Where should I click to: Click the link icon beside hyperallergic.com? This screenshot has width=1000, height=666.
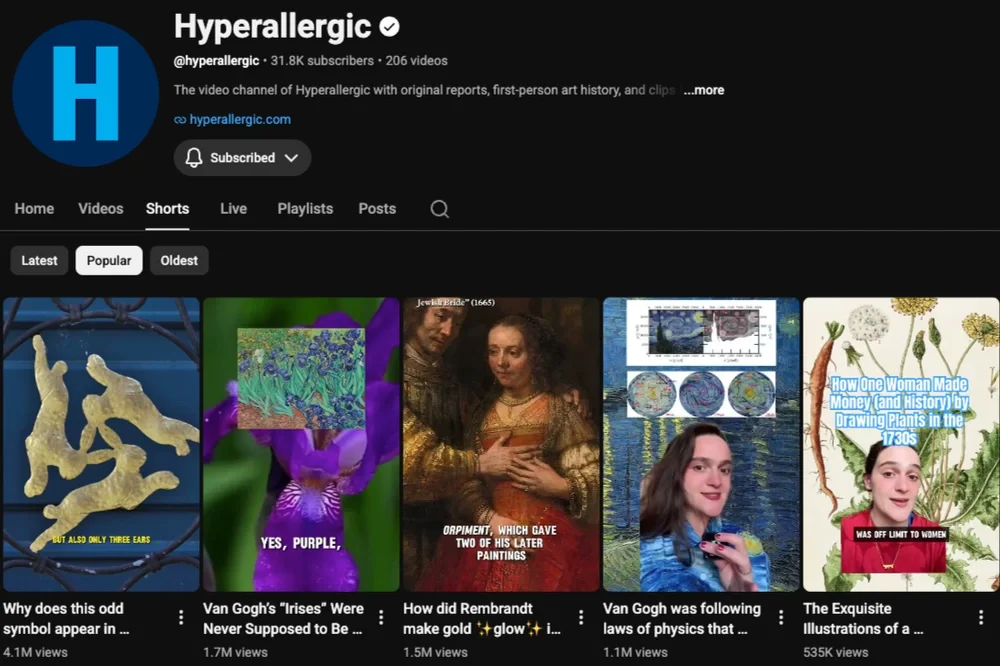180,120
